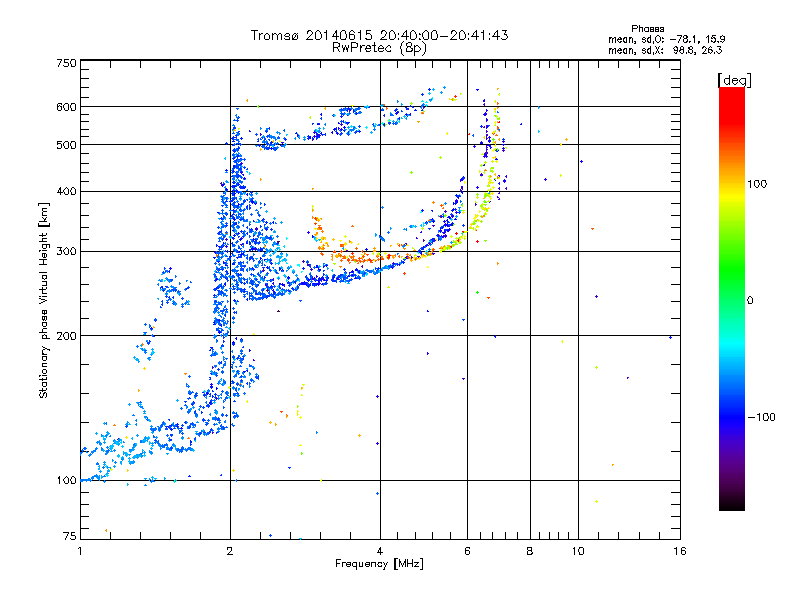Click the colorbar label '0'
Screen dimensions: 800x600
750,300
